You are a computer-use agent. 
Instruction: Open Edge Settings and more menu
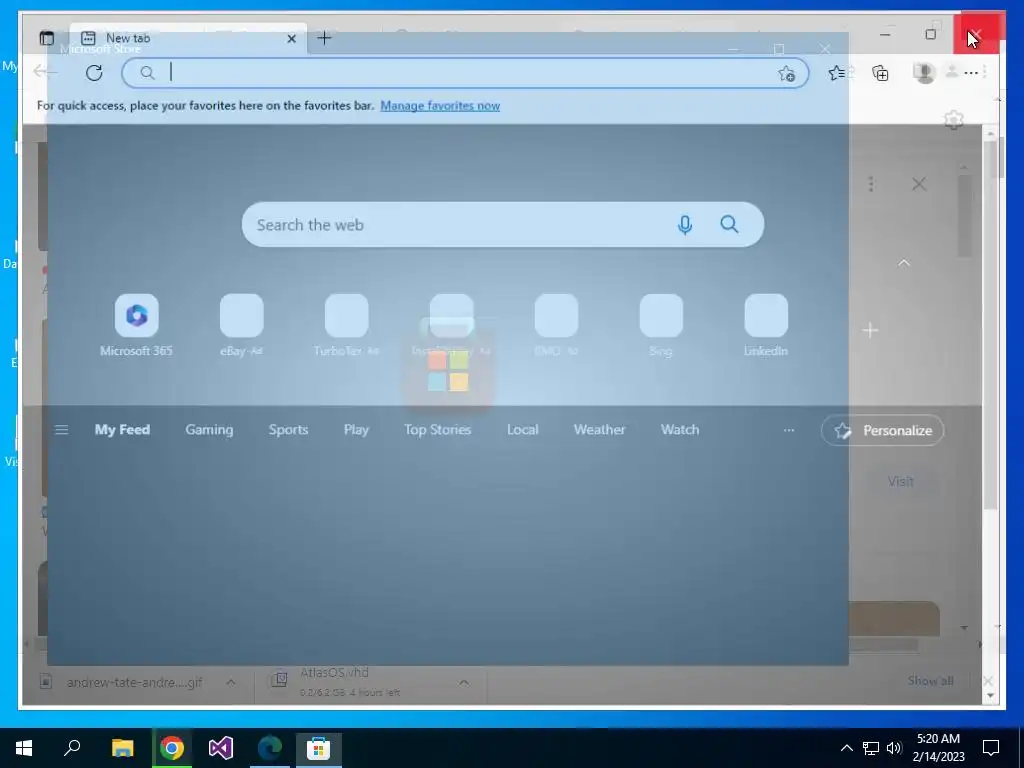pos(971,72)
